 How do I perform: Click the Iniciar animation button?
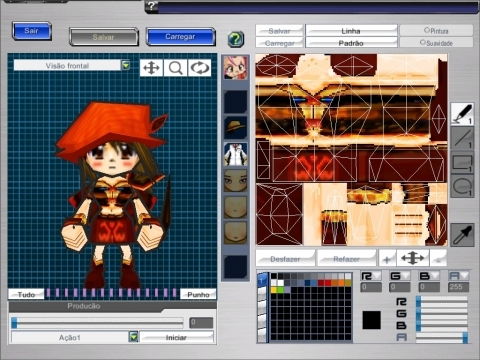pos(176,337)
